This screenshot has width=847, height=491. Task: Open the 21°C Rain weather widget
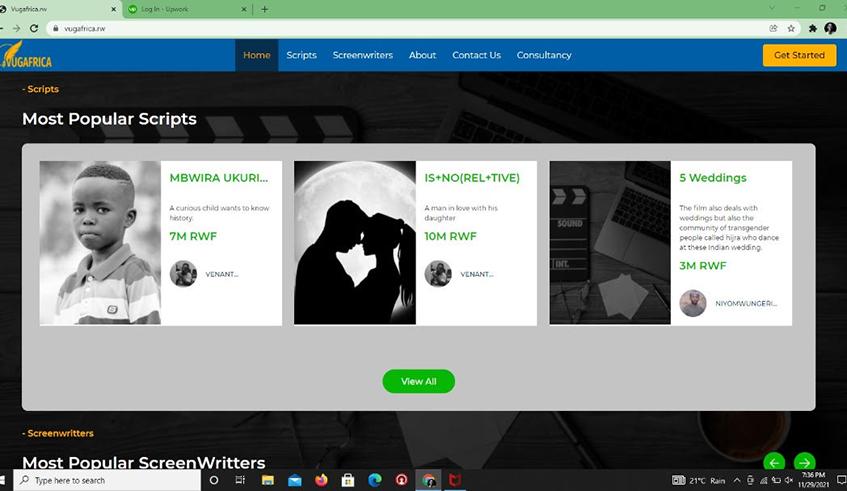point(698,480)
